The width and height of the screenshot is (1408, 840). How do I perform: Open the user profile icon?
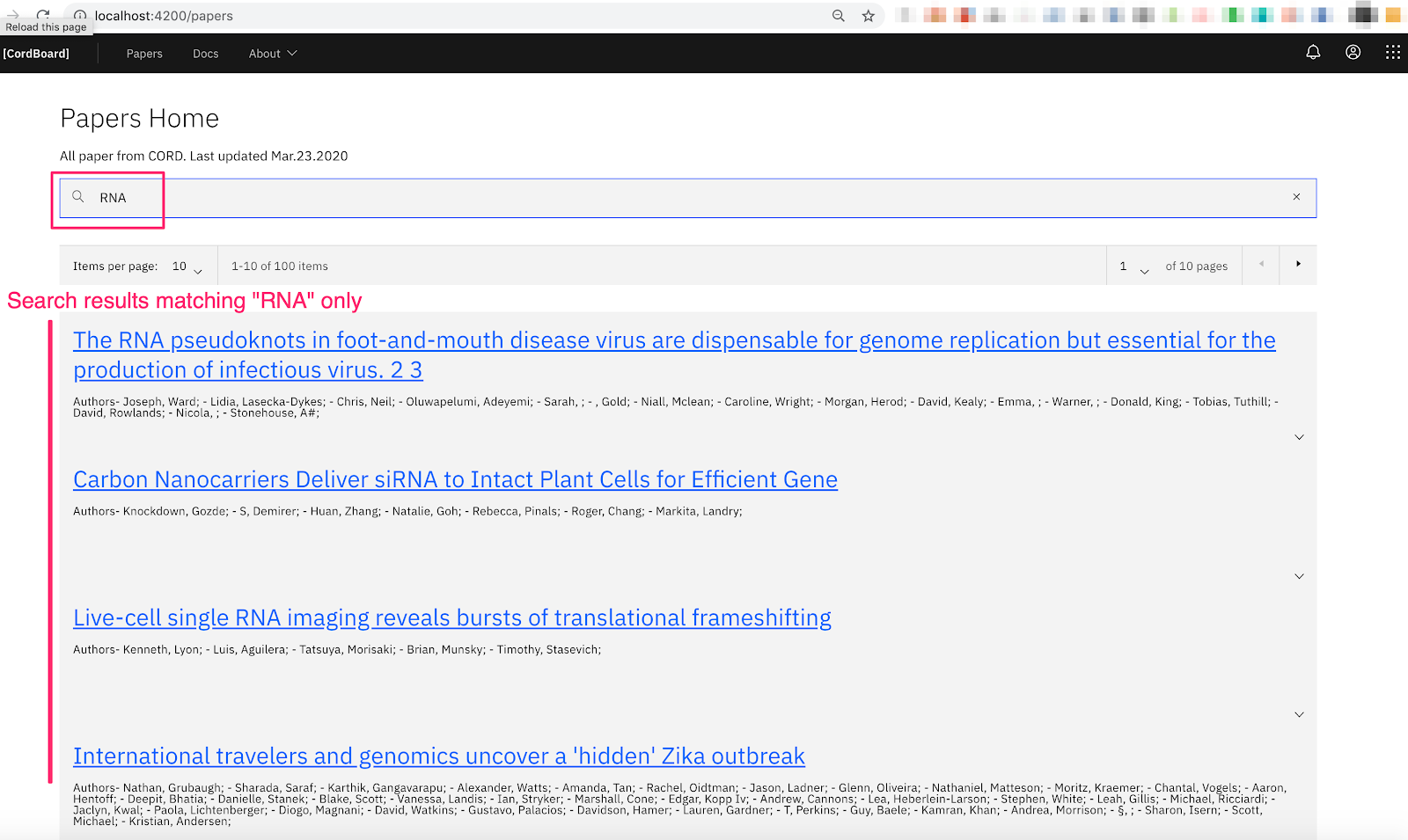[x=1353, y=53]
